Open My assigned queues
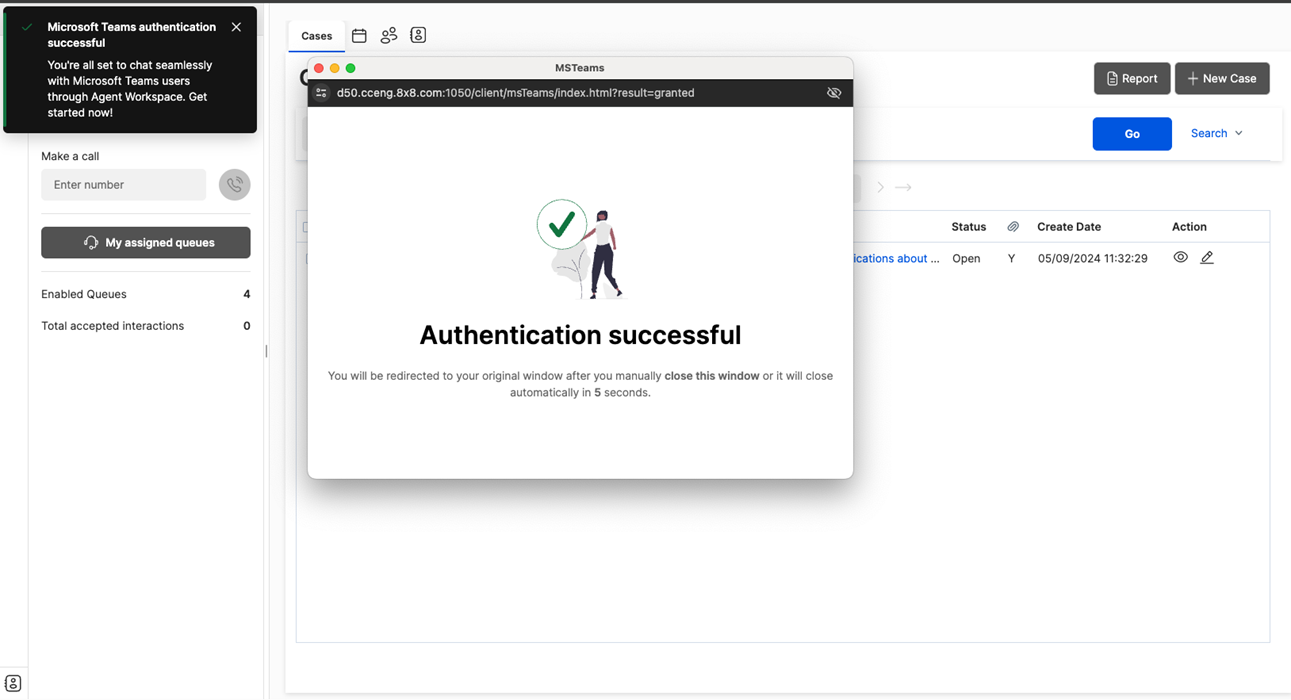The image size is (1291, 700). click(146, 242)
